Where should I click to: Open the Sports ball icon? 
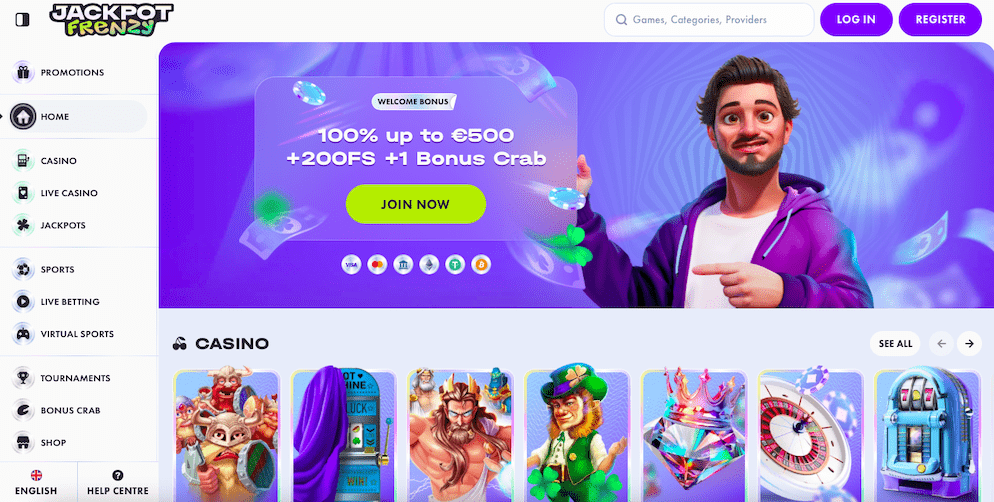tap(23, 269)
